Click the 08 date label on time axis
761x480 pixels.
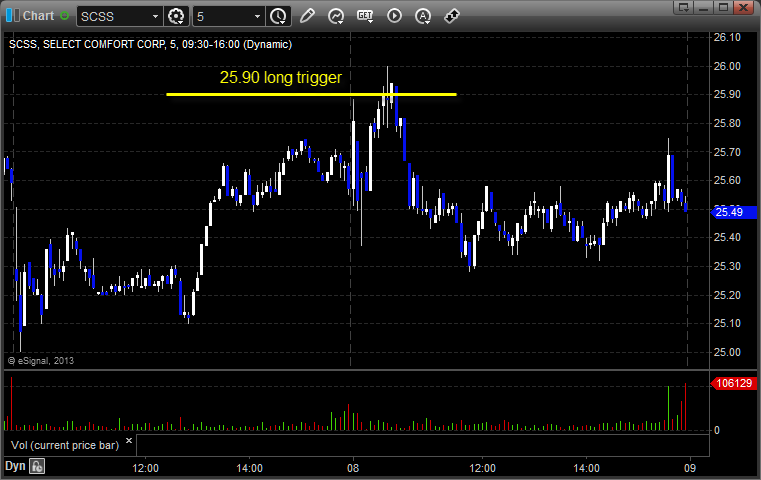pyautogui.click(x=353, y=468)
